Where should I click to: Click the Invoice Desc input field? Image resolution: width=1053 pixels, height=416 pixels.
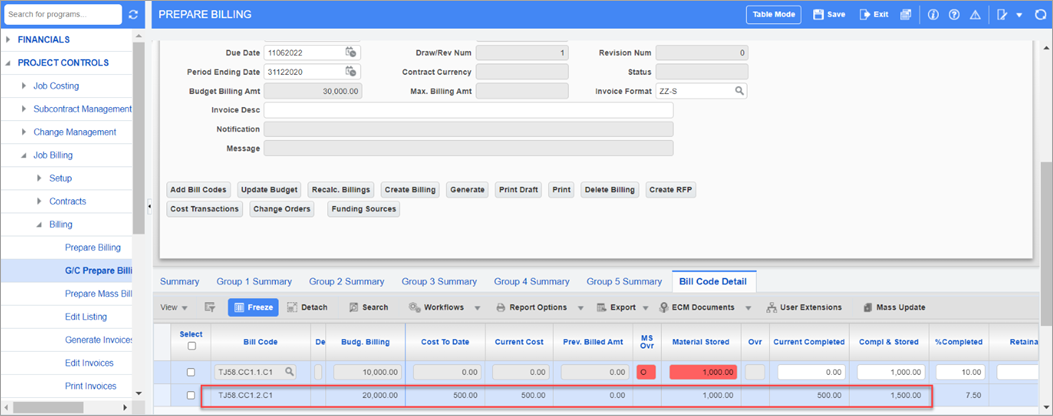pyautogui.click(x=468, y=110)
